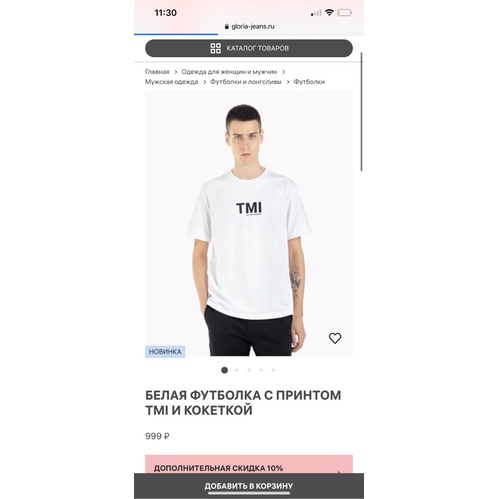Open Футболки breadcrumb category
The height and width of the screenshot is (499, 499).
[x=309, y=82]
